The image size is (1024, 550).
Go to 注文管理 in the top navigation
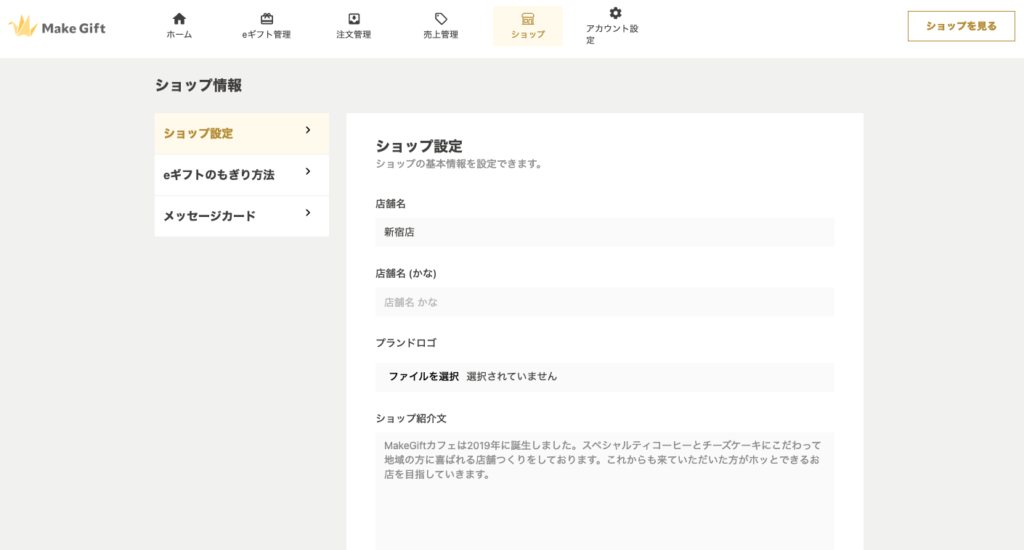click(354, 35)
